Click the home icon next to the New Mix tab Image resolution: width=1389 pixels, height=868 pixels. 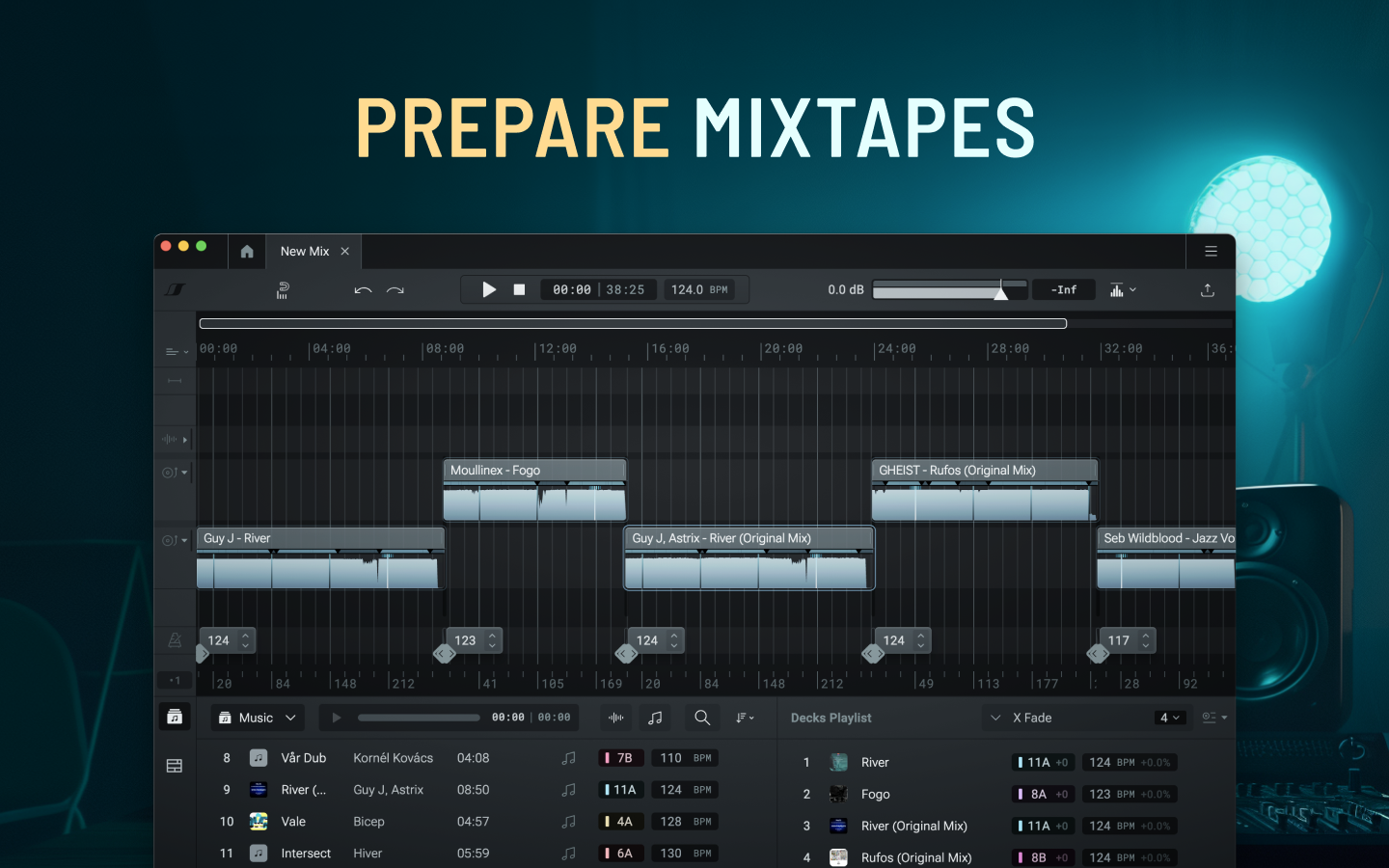247,251
